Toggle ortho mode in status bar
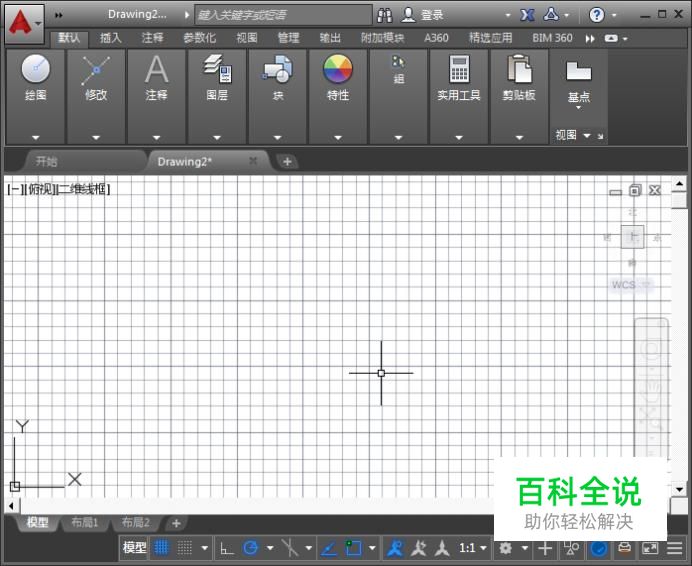Image resolution: width=692 pixels, height=566 pixels. click(227, 548)
